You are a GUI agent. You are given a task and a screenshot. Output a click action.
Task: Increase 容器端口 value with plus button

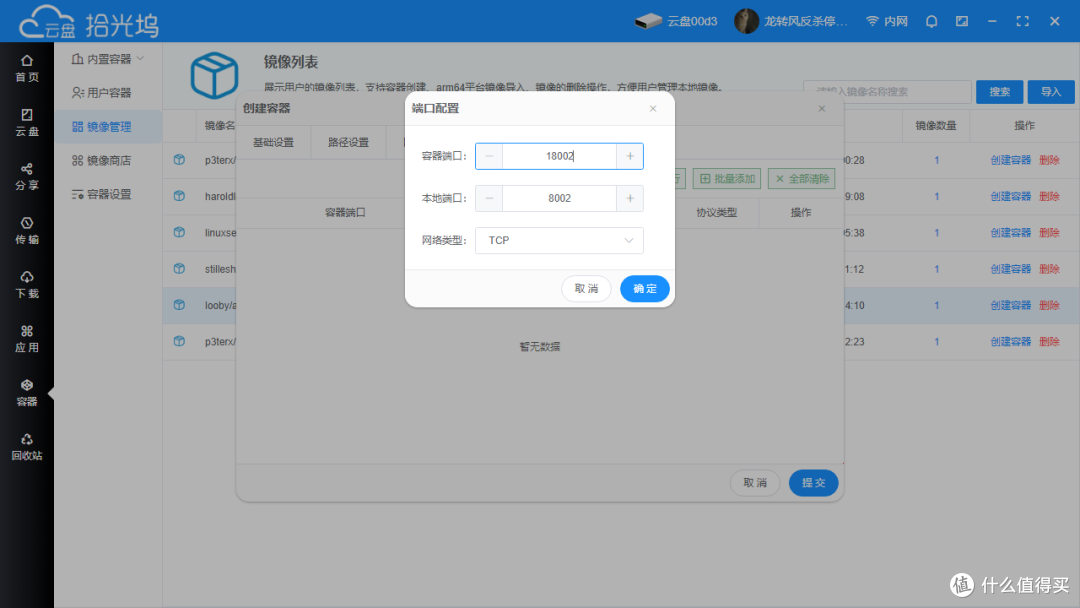630,156
